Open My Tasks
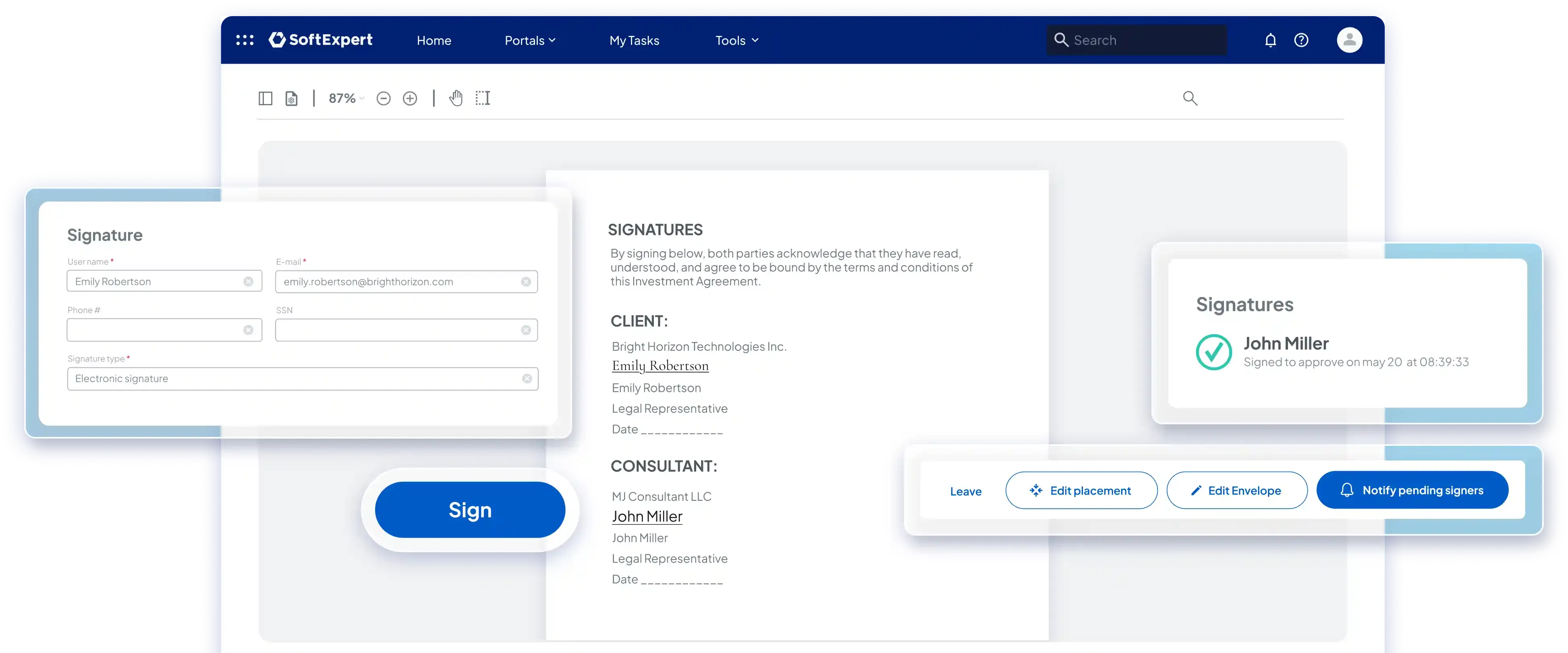This screenshot has height=653, width=1568. tap(634, 40)
